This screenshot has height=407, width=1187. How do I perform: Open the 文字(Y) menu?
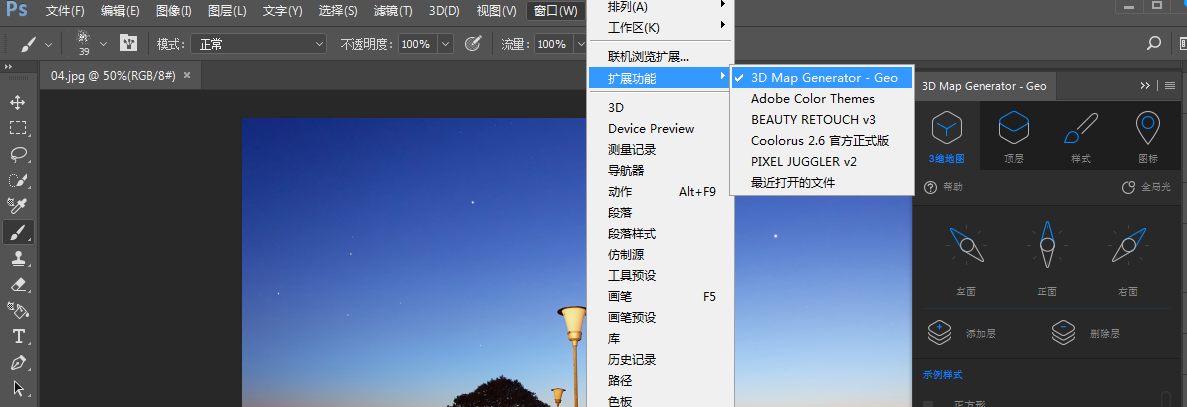click(x=282, y=11)
